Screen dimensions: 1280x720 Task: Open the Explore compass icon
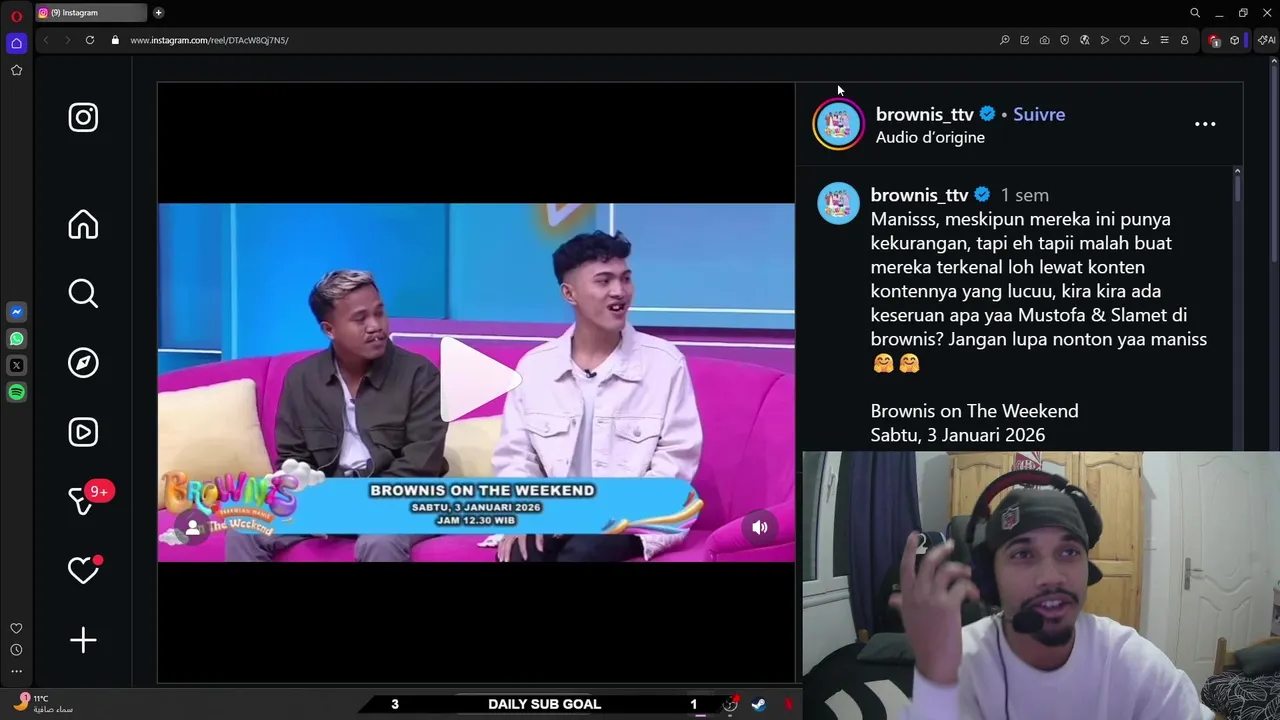coord(83,363)
